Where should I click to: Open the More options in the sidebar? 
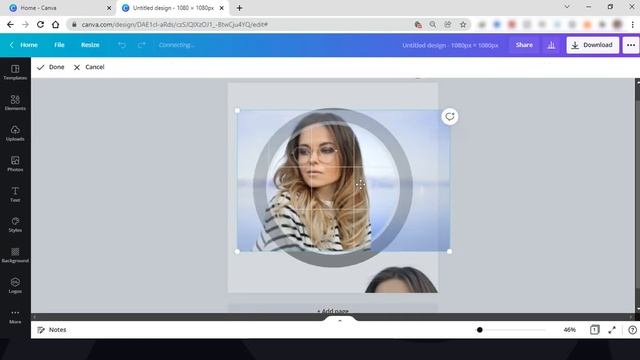pyautogui.click(x=15, y=316)
